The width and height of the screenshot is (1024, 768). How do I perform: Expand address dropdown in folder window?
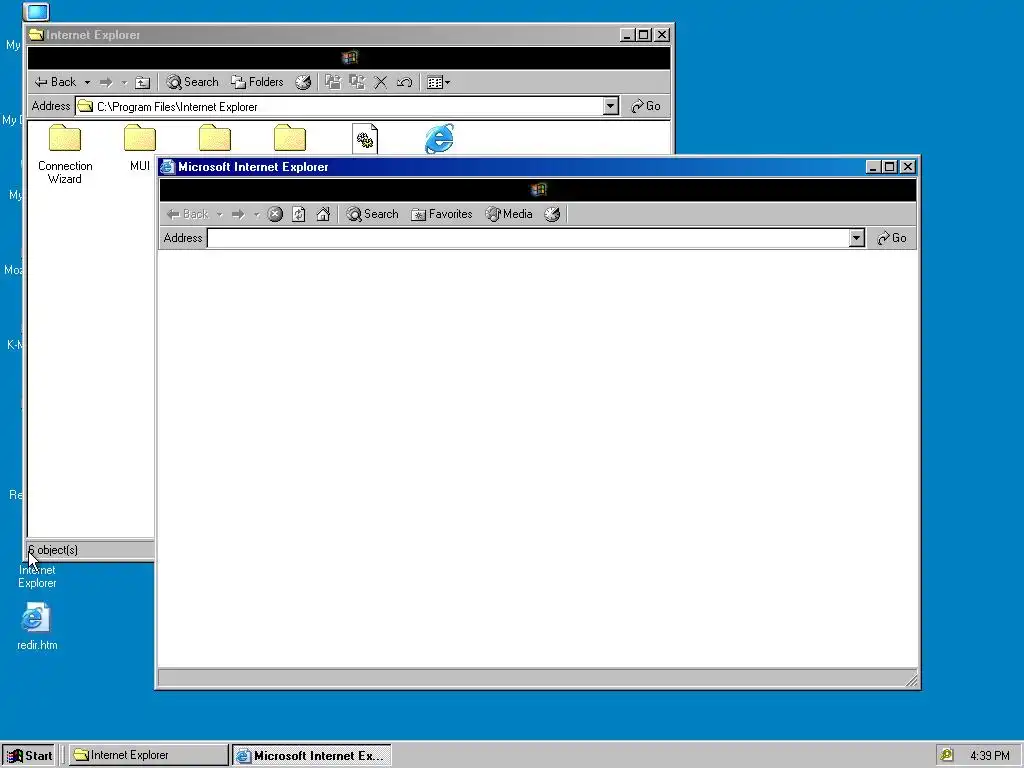tap(611, 106)
